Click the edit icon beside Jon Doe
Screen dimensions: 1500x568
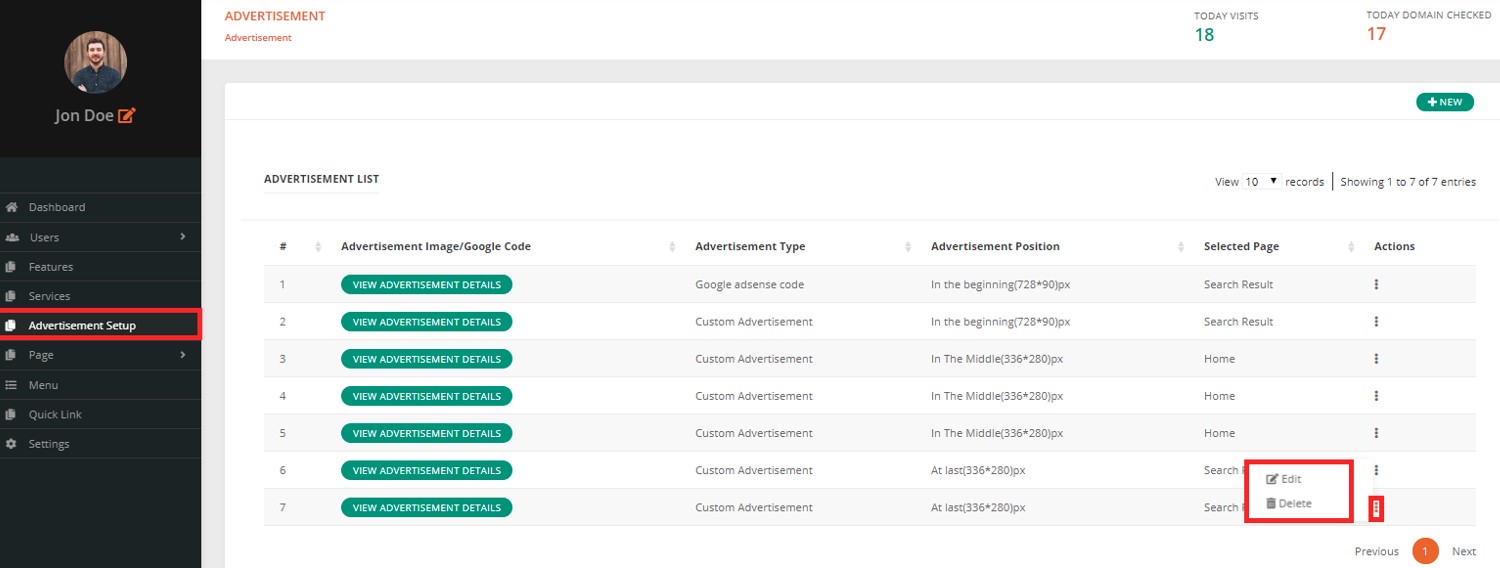point(126,116)
